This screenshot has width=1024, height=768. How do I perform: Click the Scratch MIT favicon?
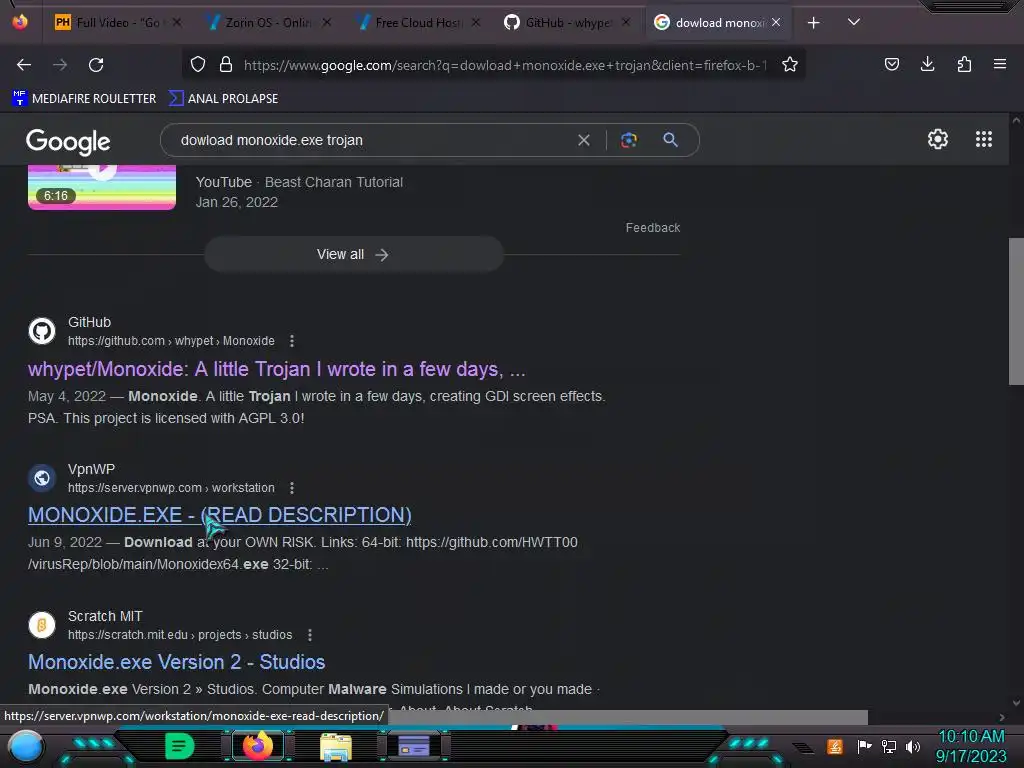pos(42,625)
